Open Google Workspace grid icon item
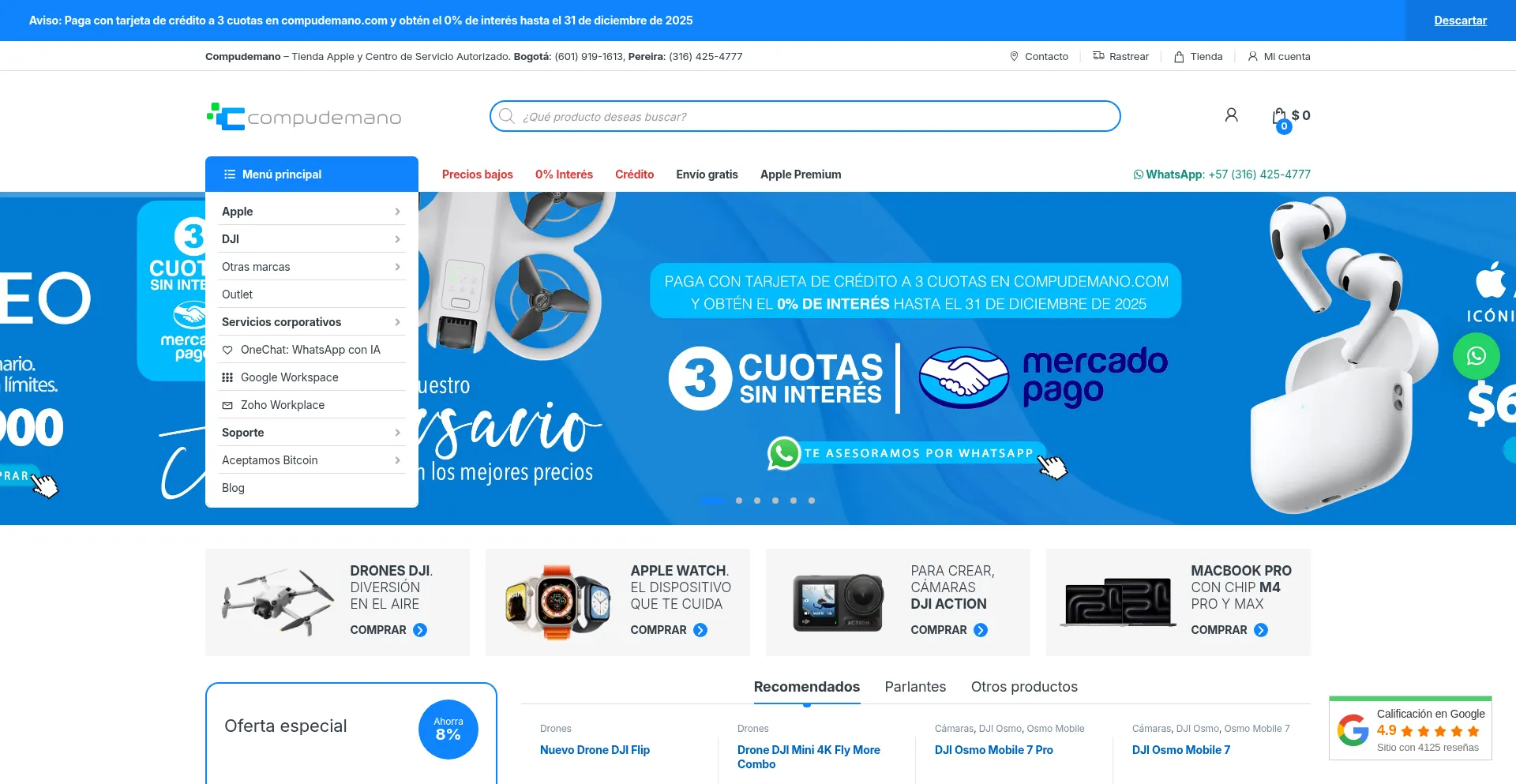Viewport: 1516px width, 784px height. click(x=227, y=377)
